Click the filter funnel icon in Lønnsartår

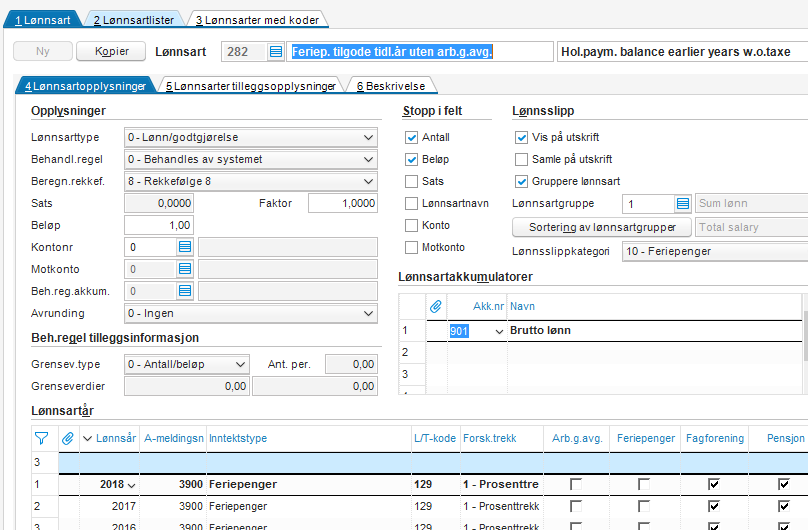[x=42, y=438]
